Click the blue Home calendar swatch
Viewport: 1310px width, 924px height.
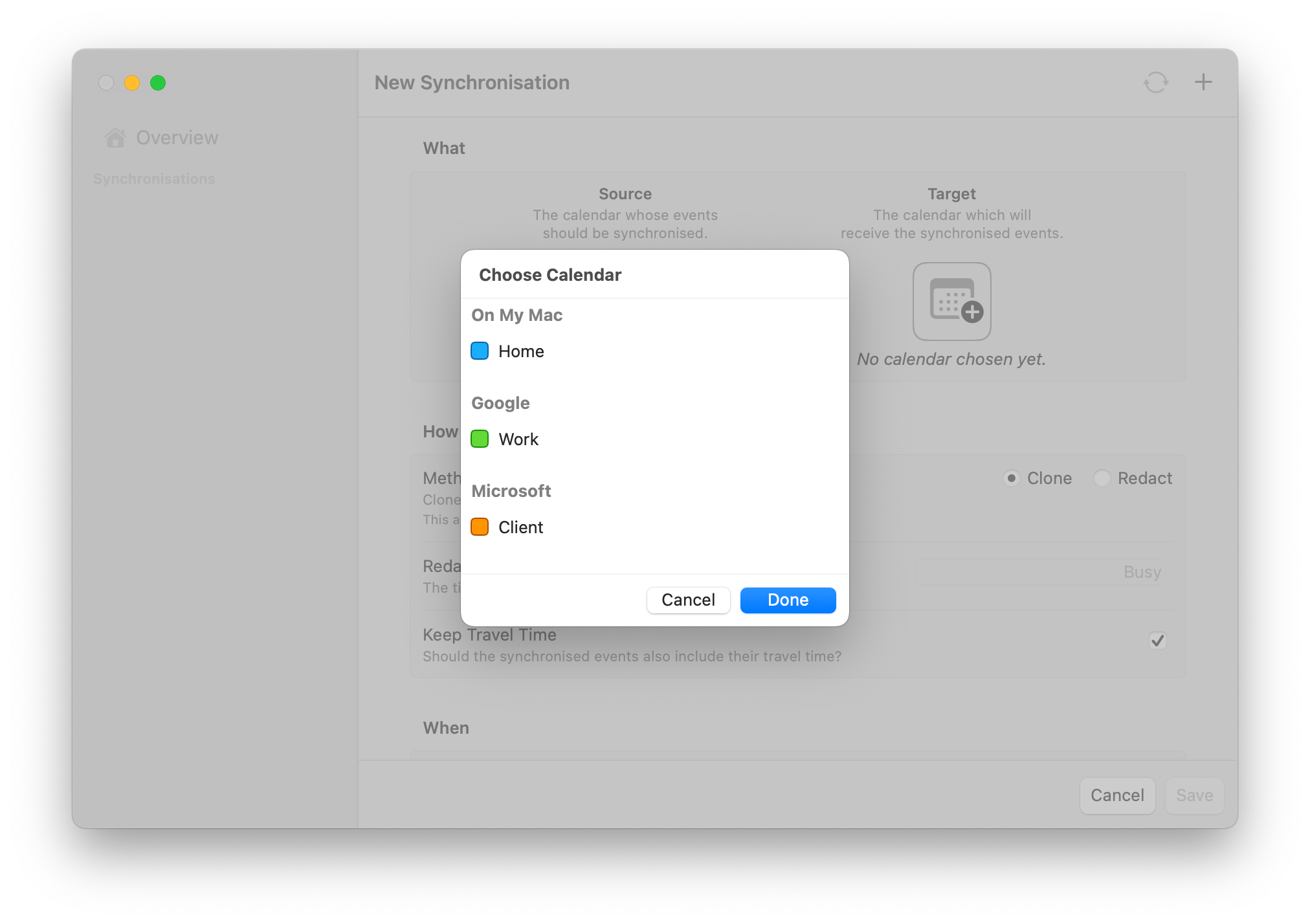[x=480, y=351]
